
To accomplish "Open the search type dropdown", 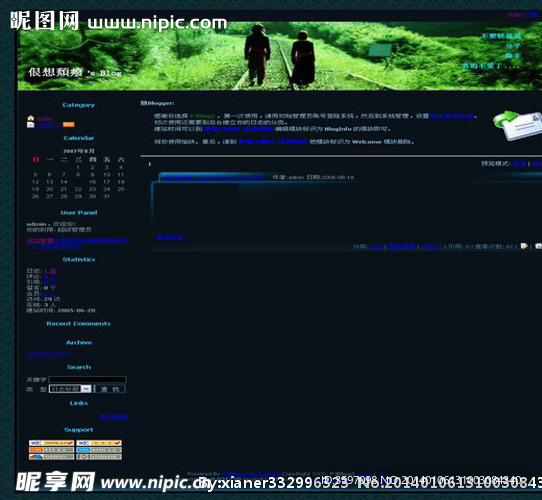I will coord(70,389).
